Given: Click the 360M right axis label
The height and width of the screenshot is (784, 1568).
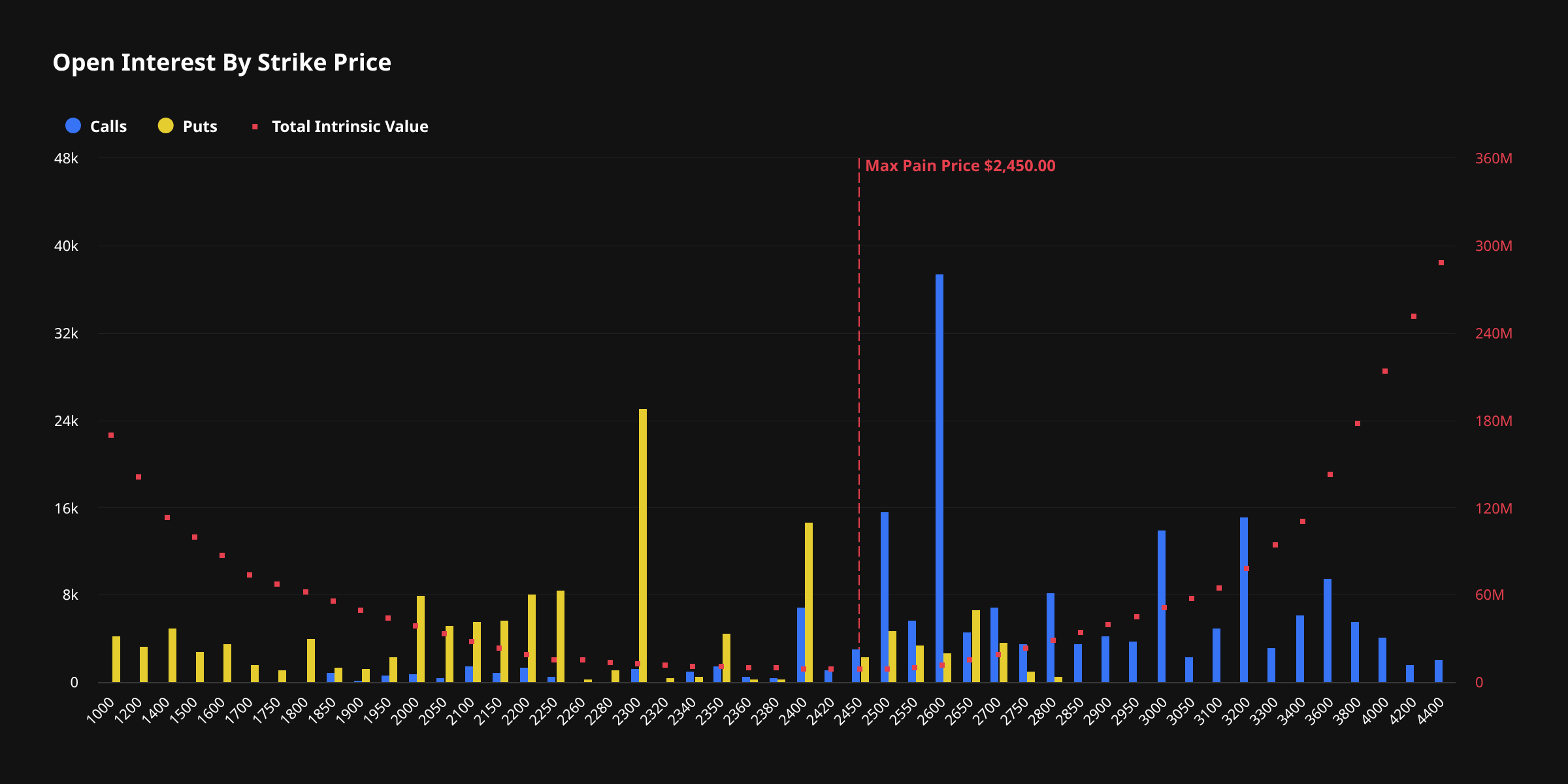Looking at the screenshot, I should click(x=1494, y=159).
